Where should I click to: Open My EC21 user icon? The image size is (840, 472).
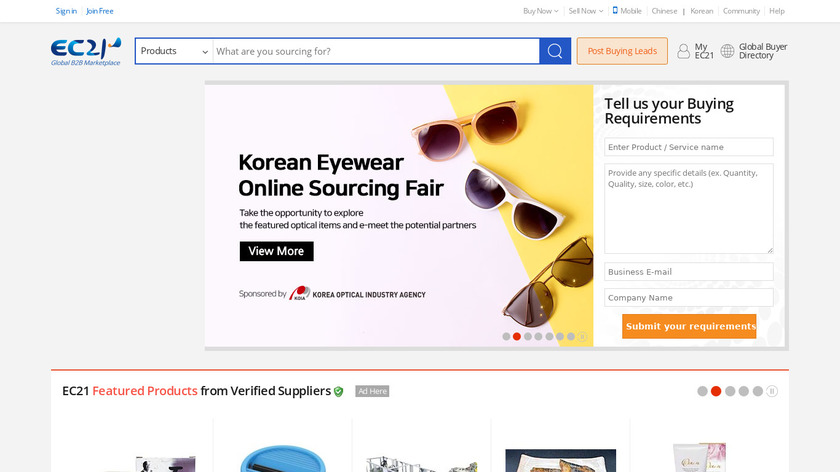tap(684, 51)
